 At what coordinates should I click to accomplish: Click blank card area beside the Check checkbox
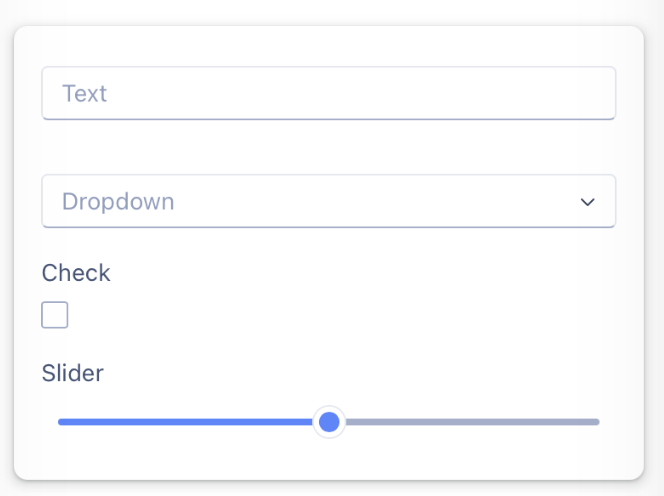click(x=339, y=315)
